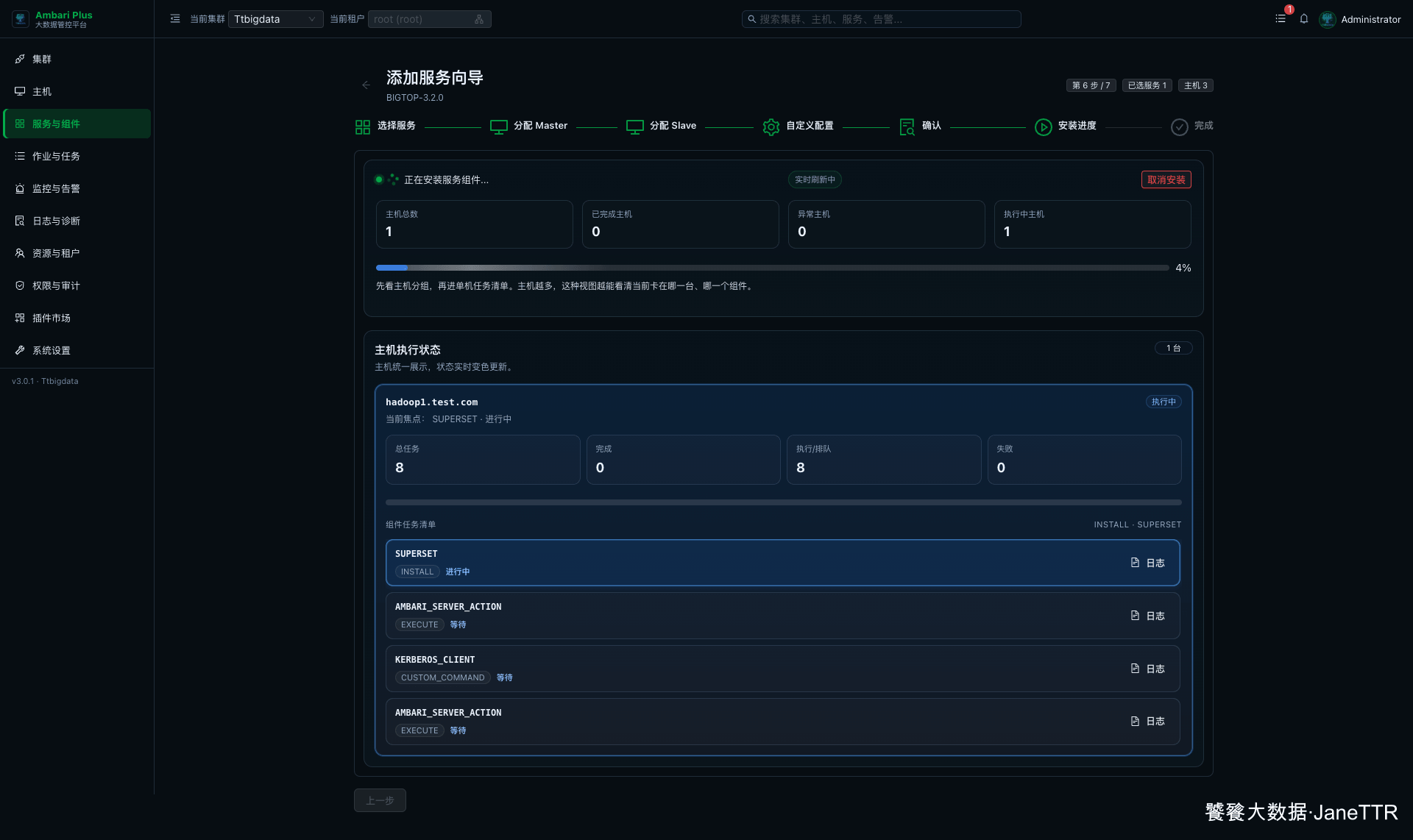Click the 主机总数 stat card
The height and width of the screenshot is (840, 1413).
coord(474,224)
